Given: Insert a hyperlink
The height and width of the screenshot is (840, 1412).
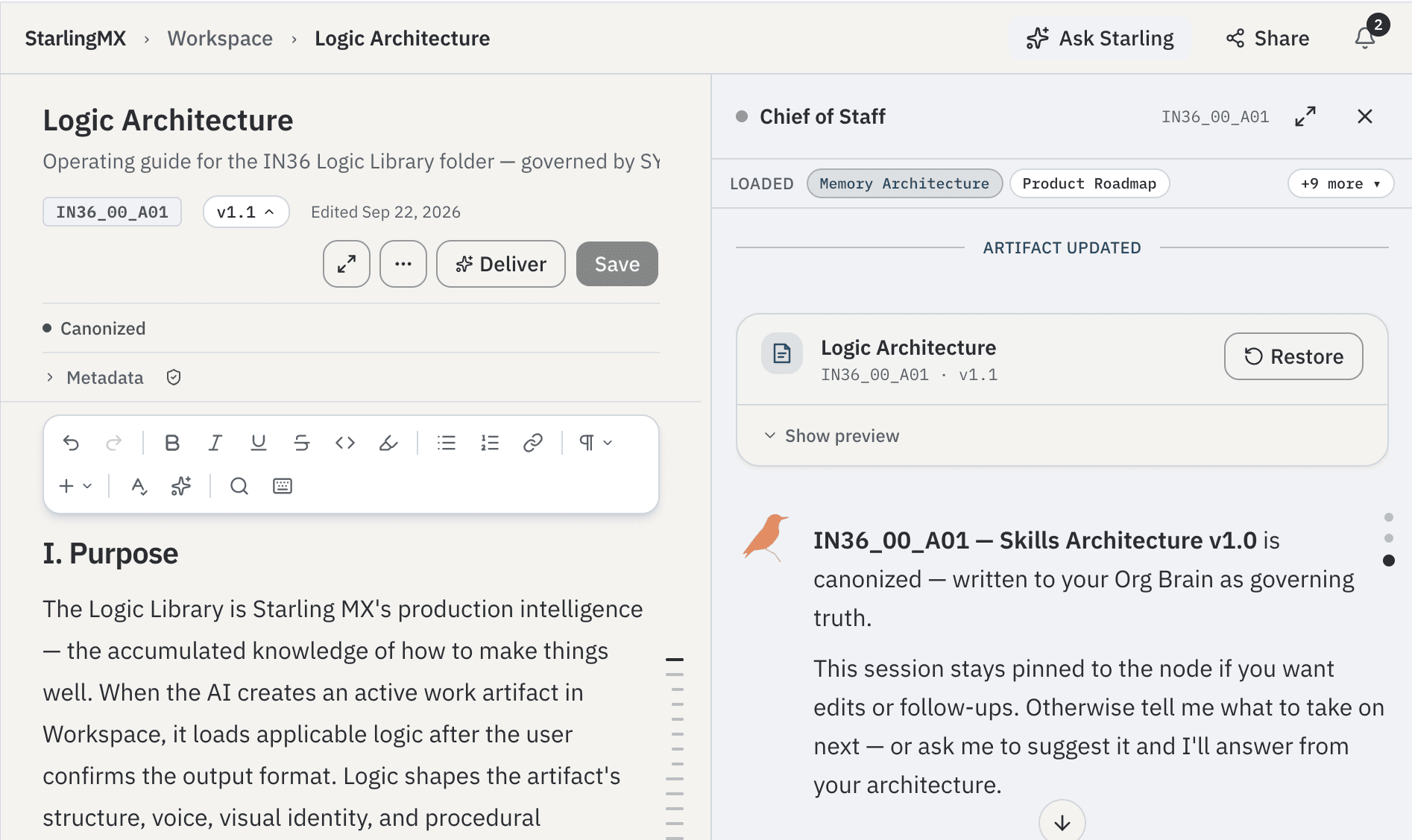Looking at the screenshot, I should point(533,443).
